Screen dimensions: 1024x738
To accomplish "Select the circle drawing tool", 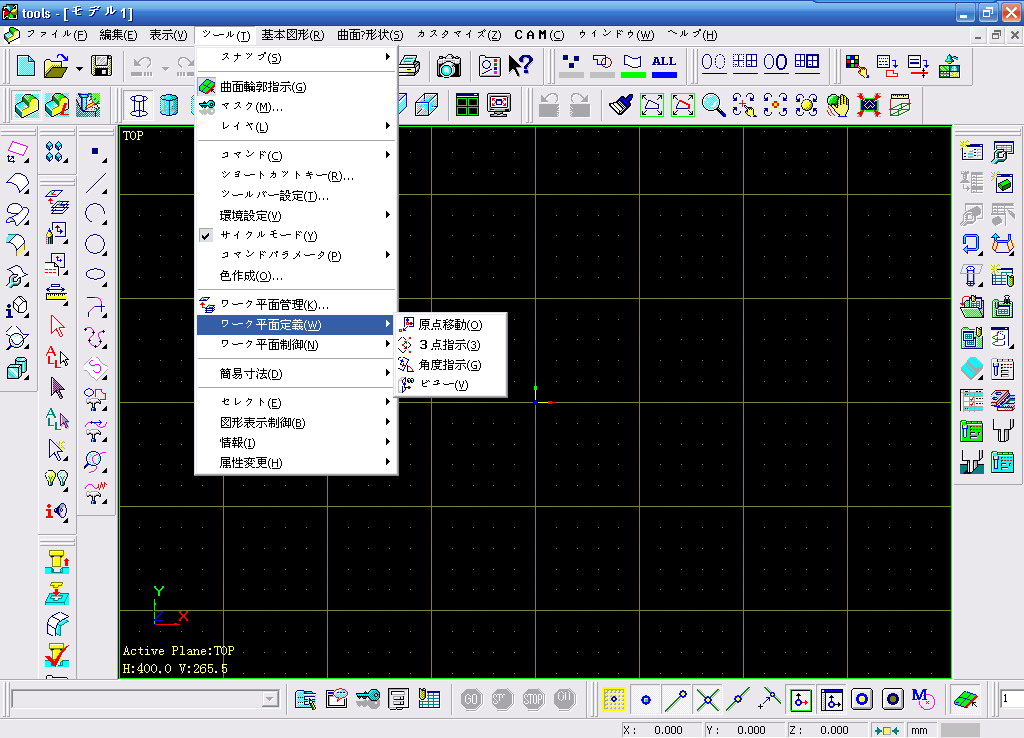I will pyautogui.click(x=95, y=244).
